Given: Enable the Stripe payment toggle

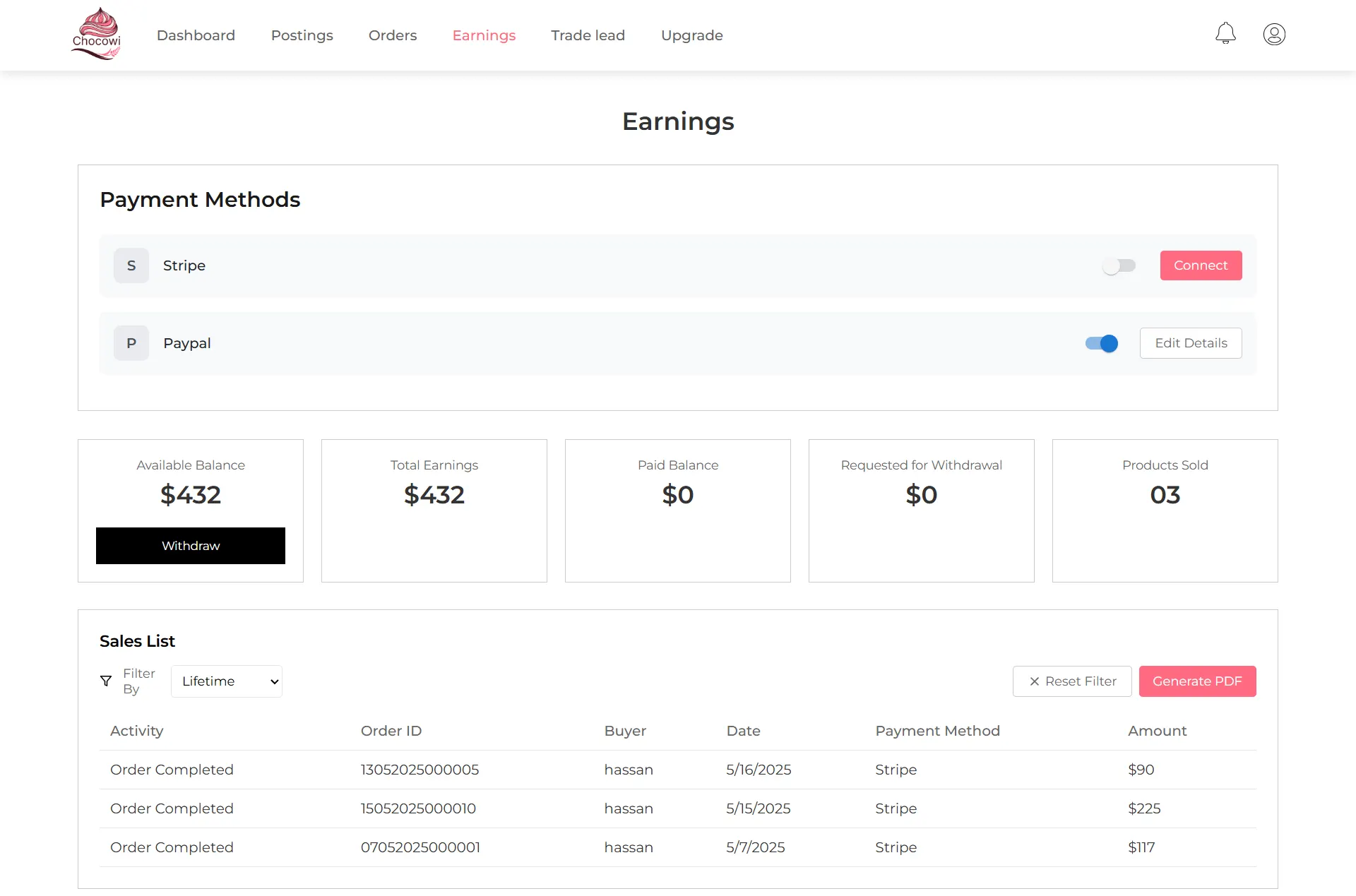Looking at the screenshot, I should pyautogui.click(x=1119, y=266).
